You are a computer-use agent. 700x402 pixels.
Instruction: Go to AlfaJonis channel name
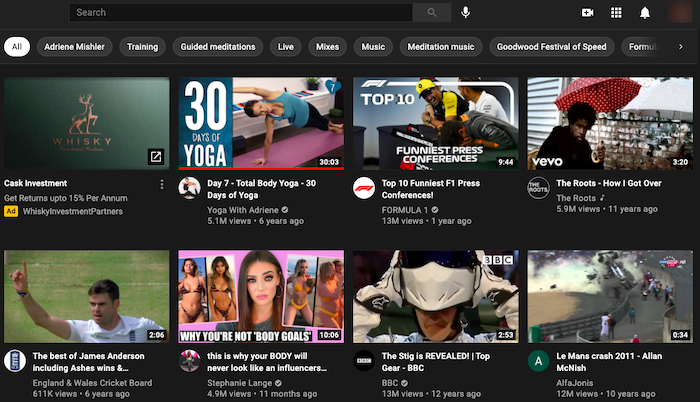coord(575,383)
